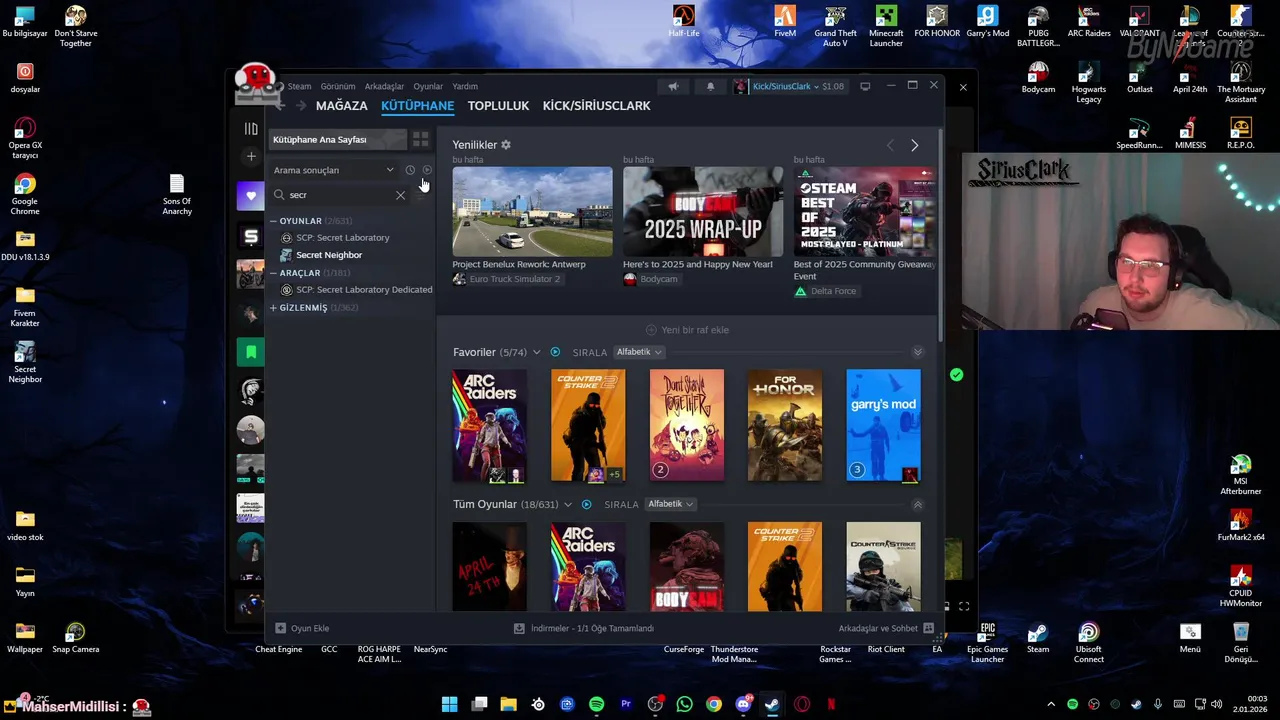Click Oyun Ekle button
This screenshot has width=1280, height=720.
point(302,628)
